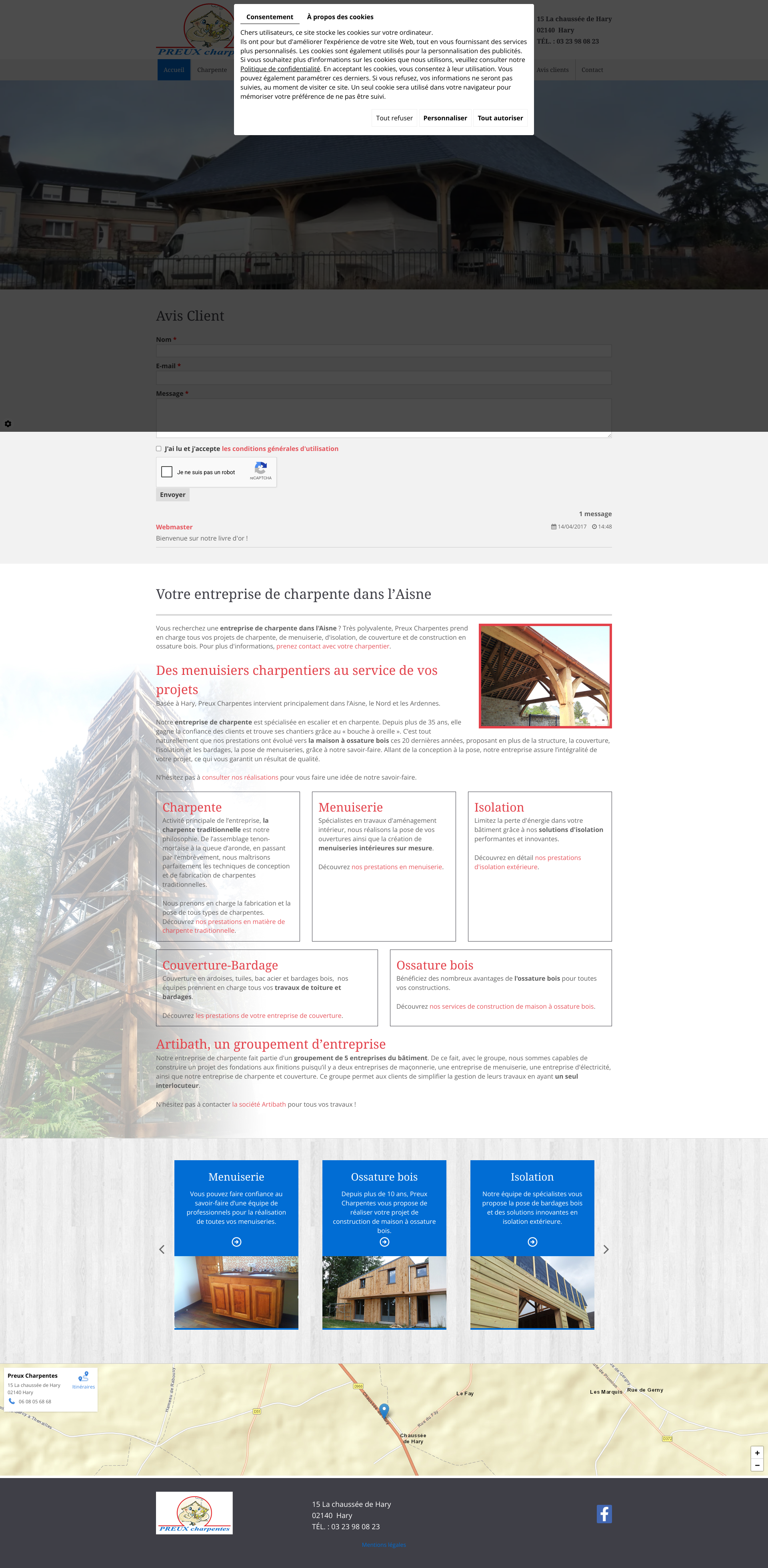Select the Consentement tab
The height and width of the screenshot is (1568, 768).
[x=270, y=17]
